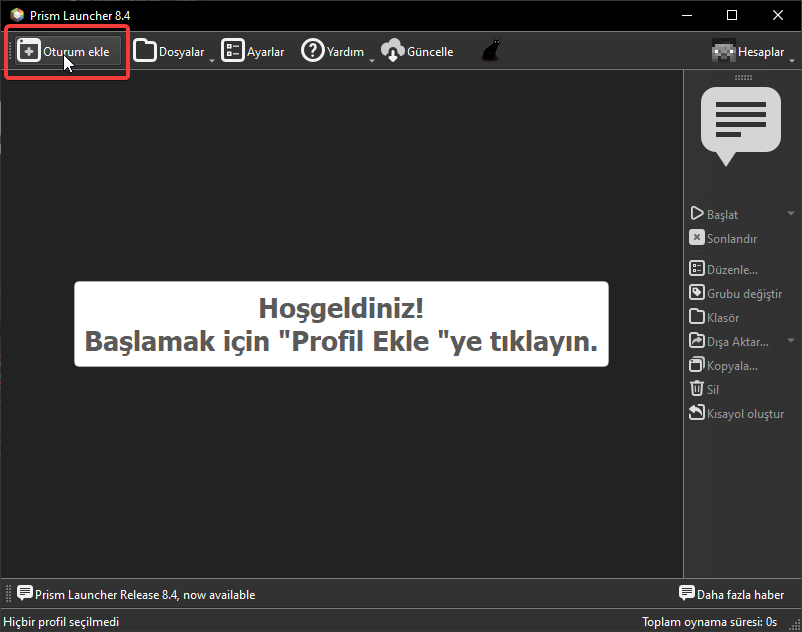The image size is (802, 632).
Task: Click the Başlat launch button
Action: (714, 214)
